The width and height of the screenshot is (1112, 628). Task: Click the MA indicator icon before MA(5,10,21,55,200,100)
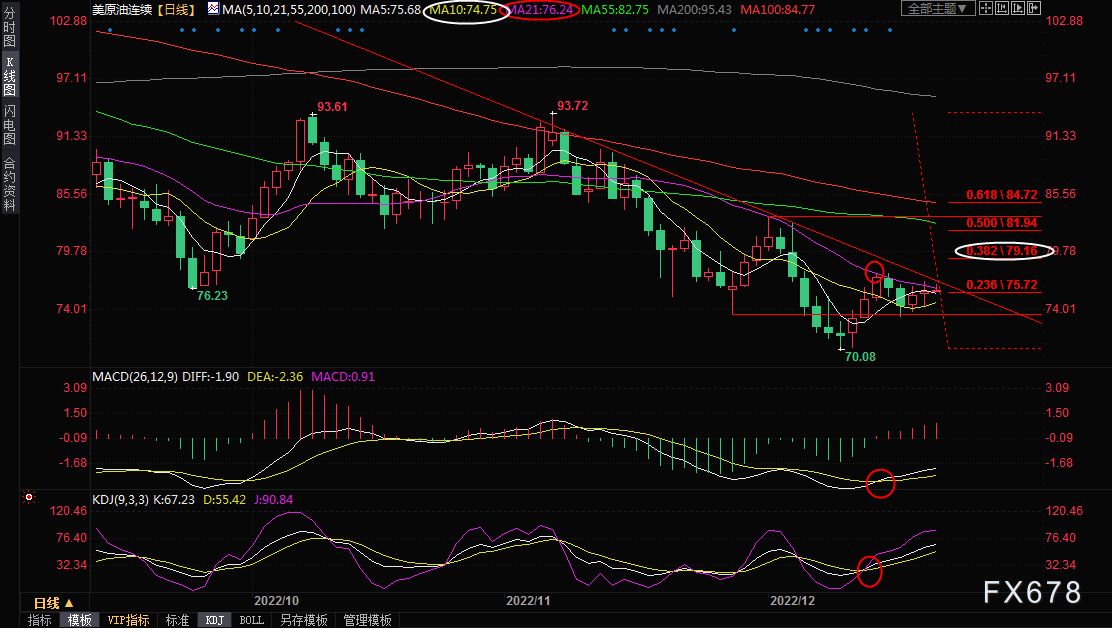point(213,9)
